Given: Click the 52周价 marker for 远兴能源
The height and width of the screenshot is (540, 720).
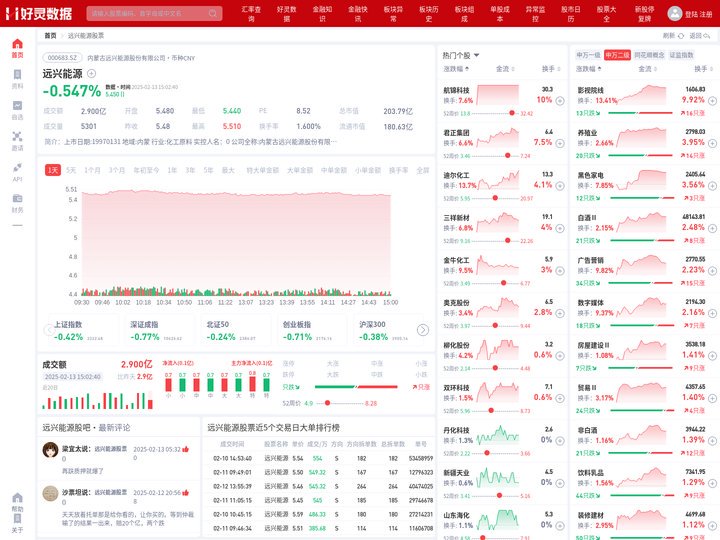Looking at the screenshot, I should pos(327,403).
